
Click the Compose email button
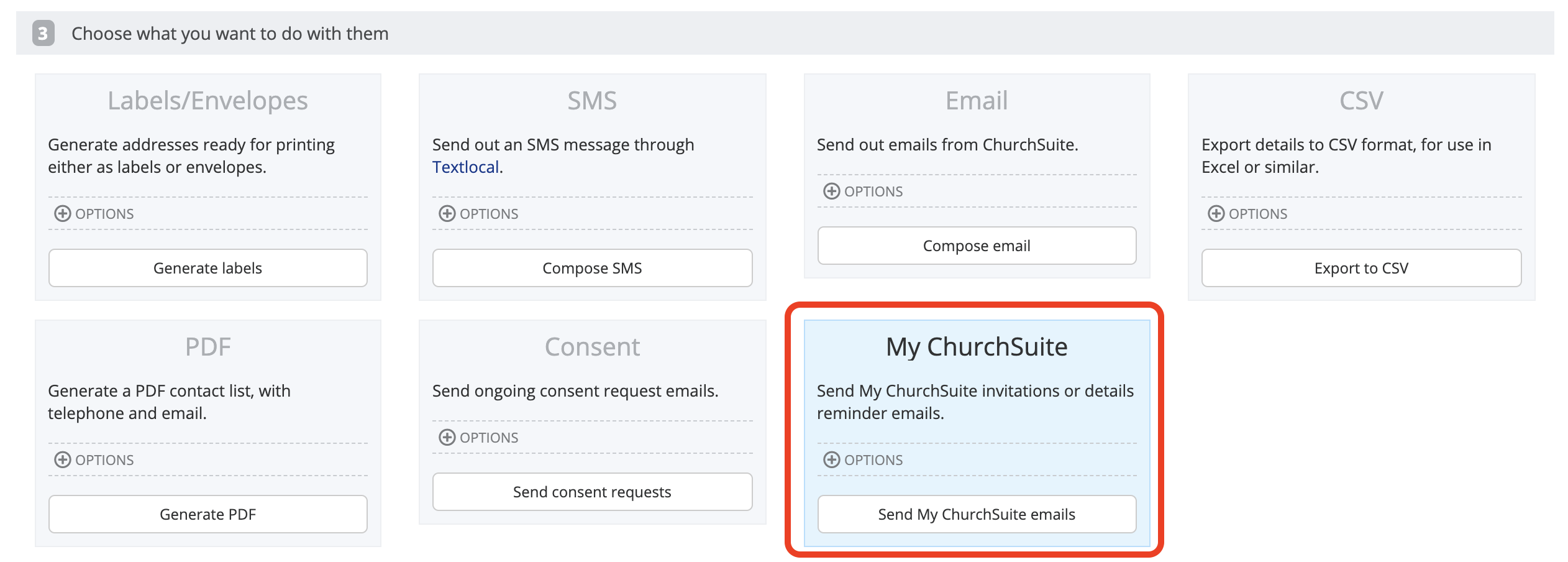coord(976,246)
